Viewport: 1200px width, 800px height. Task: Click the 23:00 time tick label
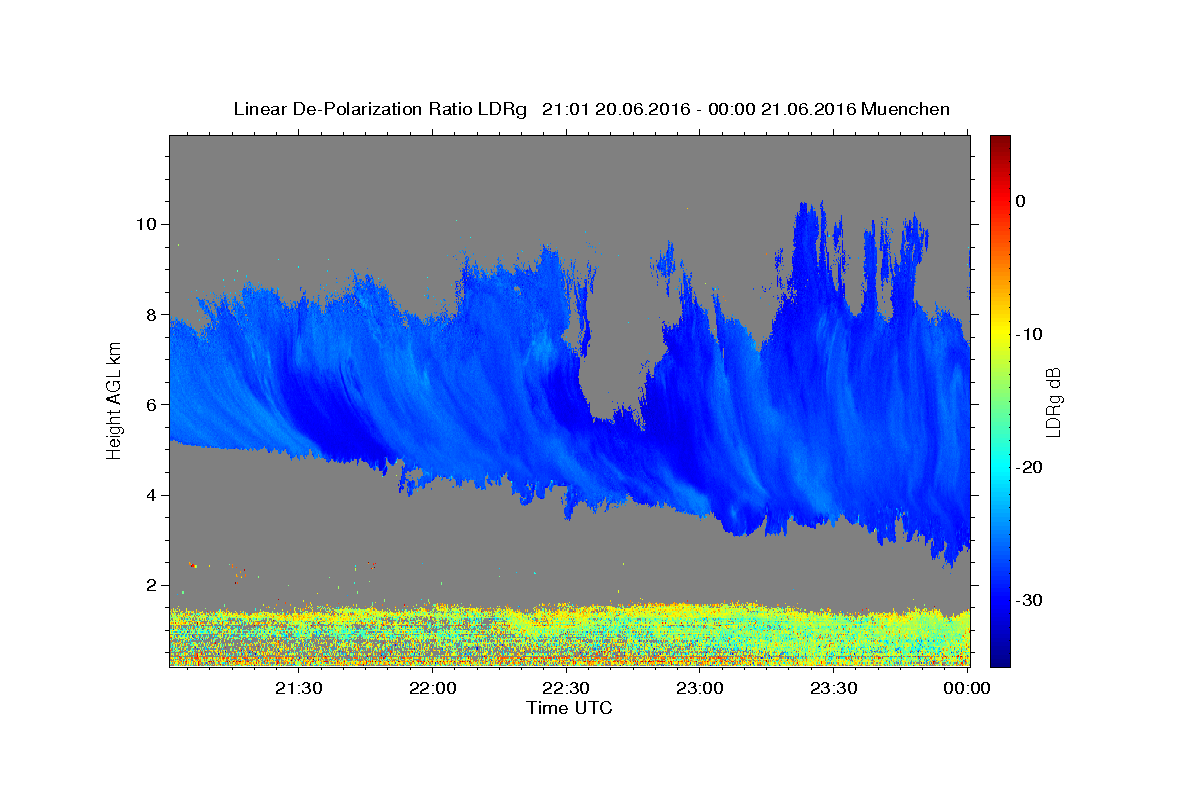click(700, 688)
